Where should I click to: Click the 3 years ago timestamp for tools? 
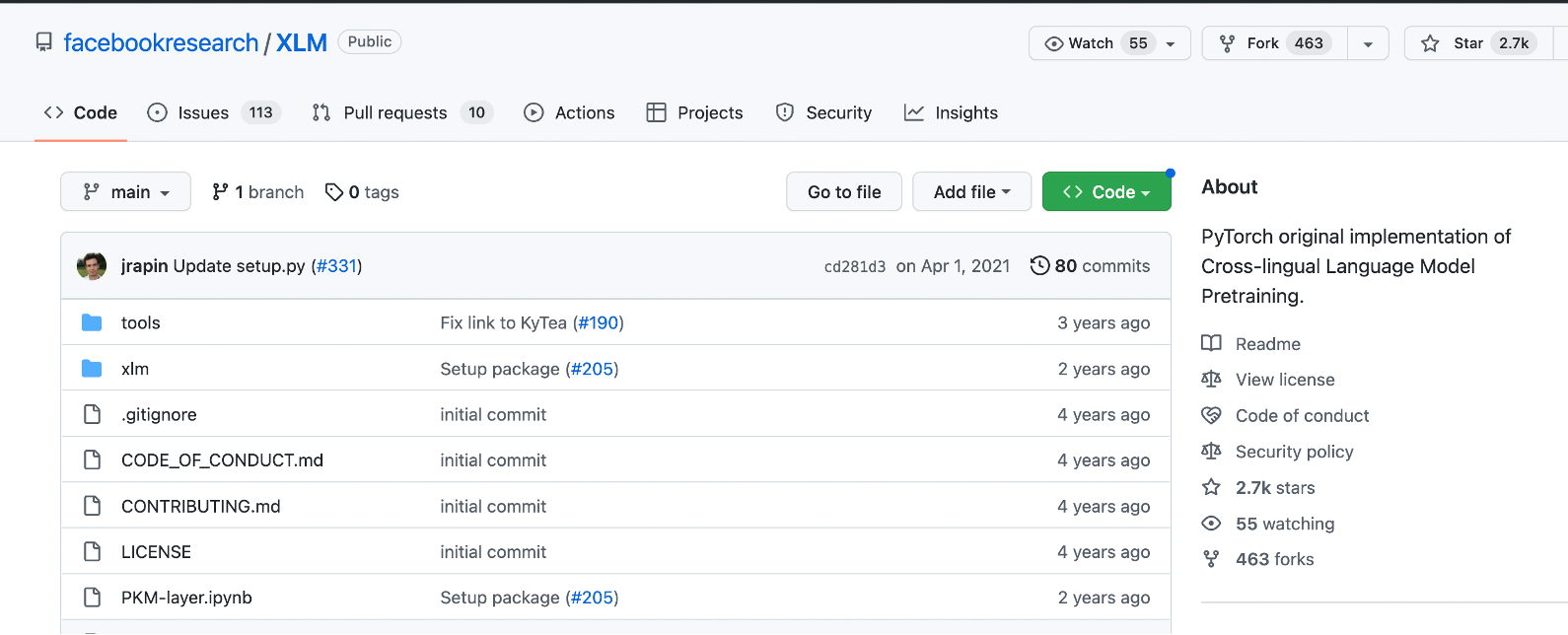tap(1104, 322)
